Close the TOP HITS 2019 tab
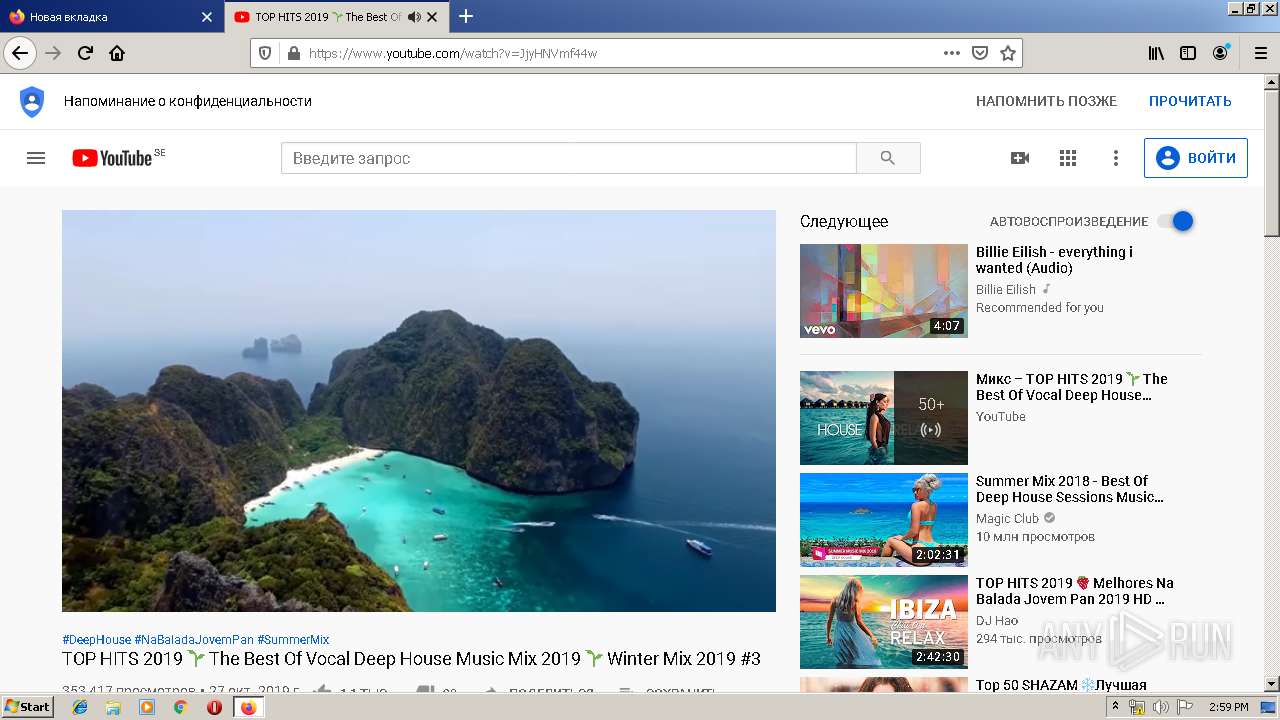Viewport: 1280px width, 720px height. pyautogui.click(x=432, y=17)
